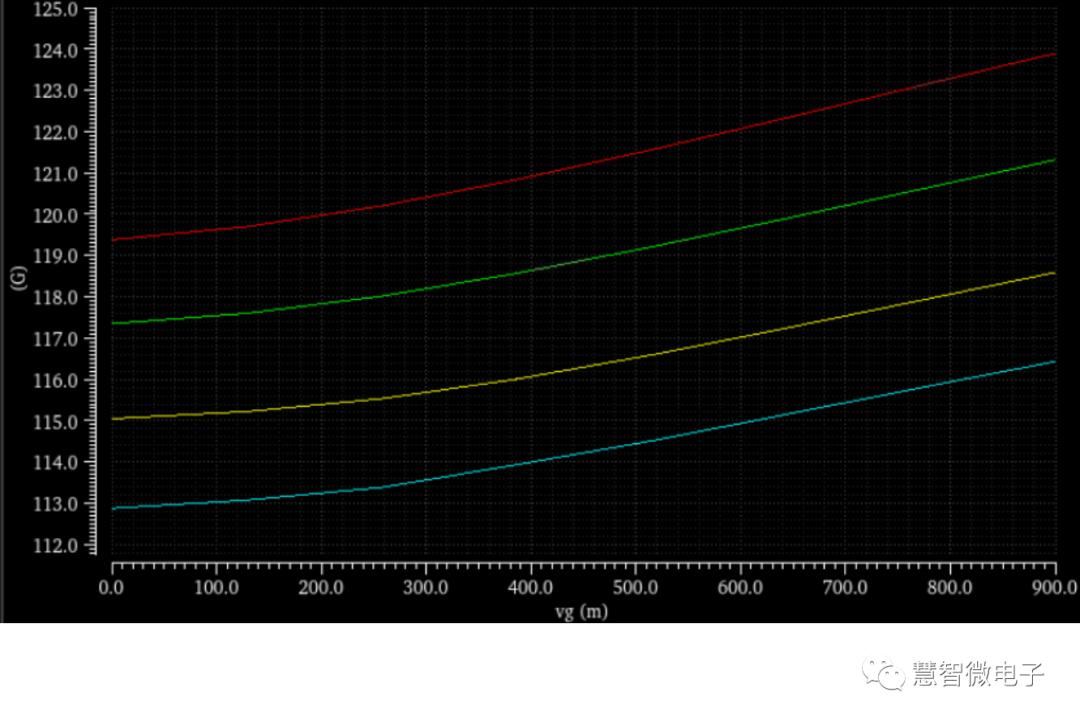Click the y-axis value 115.0
Viewport: 1080px width, 722px height.
[x=56, y=421]
